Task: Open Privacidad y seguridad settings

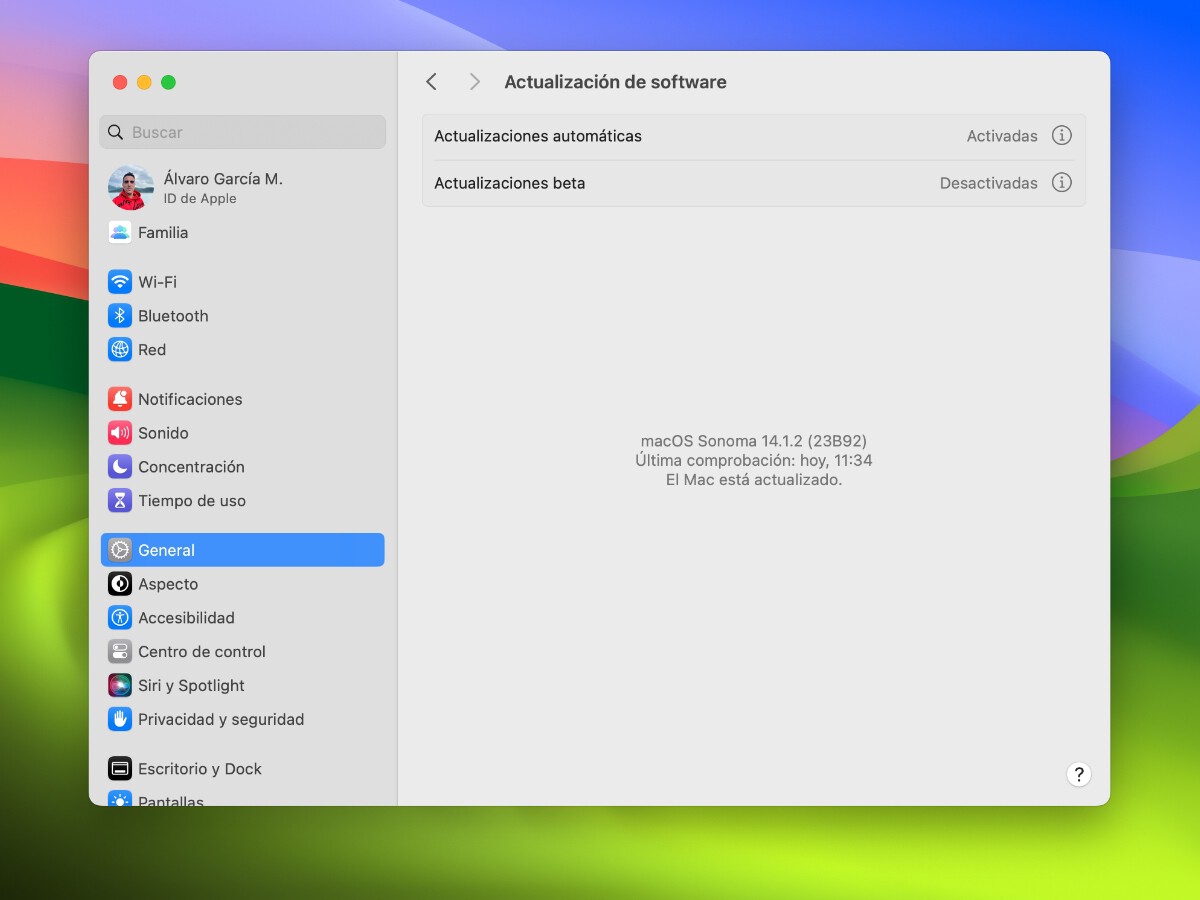Action: [119, 719]
